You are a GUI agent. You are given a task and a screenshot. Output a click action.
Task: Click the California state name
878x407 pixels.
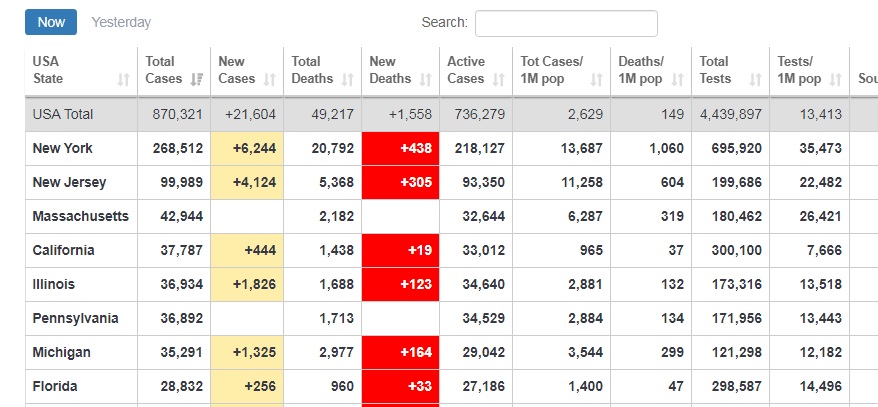(x=63, y=250)
